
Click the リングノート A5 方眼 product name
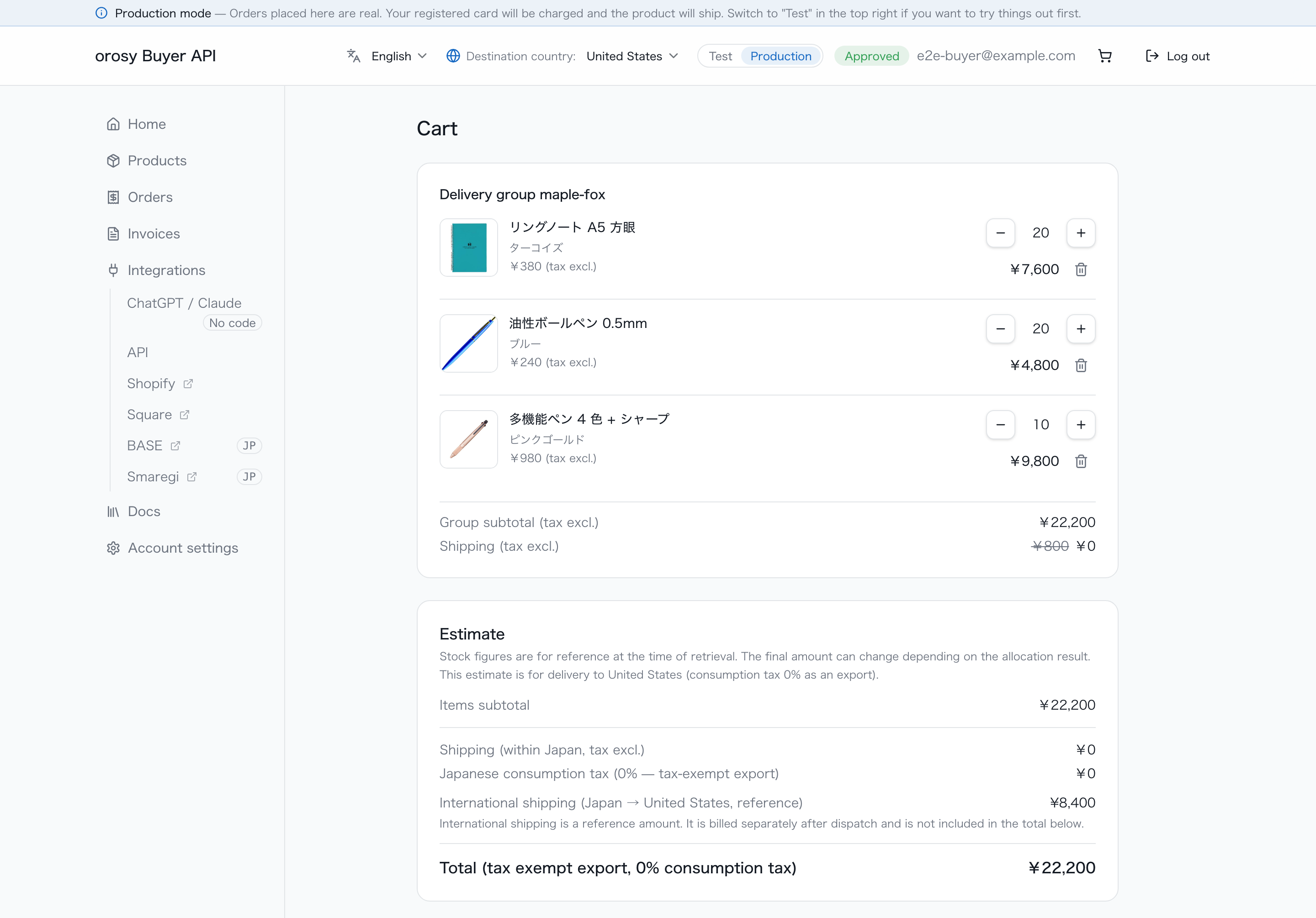(x=572, y=227)
